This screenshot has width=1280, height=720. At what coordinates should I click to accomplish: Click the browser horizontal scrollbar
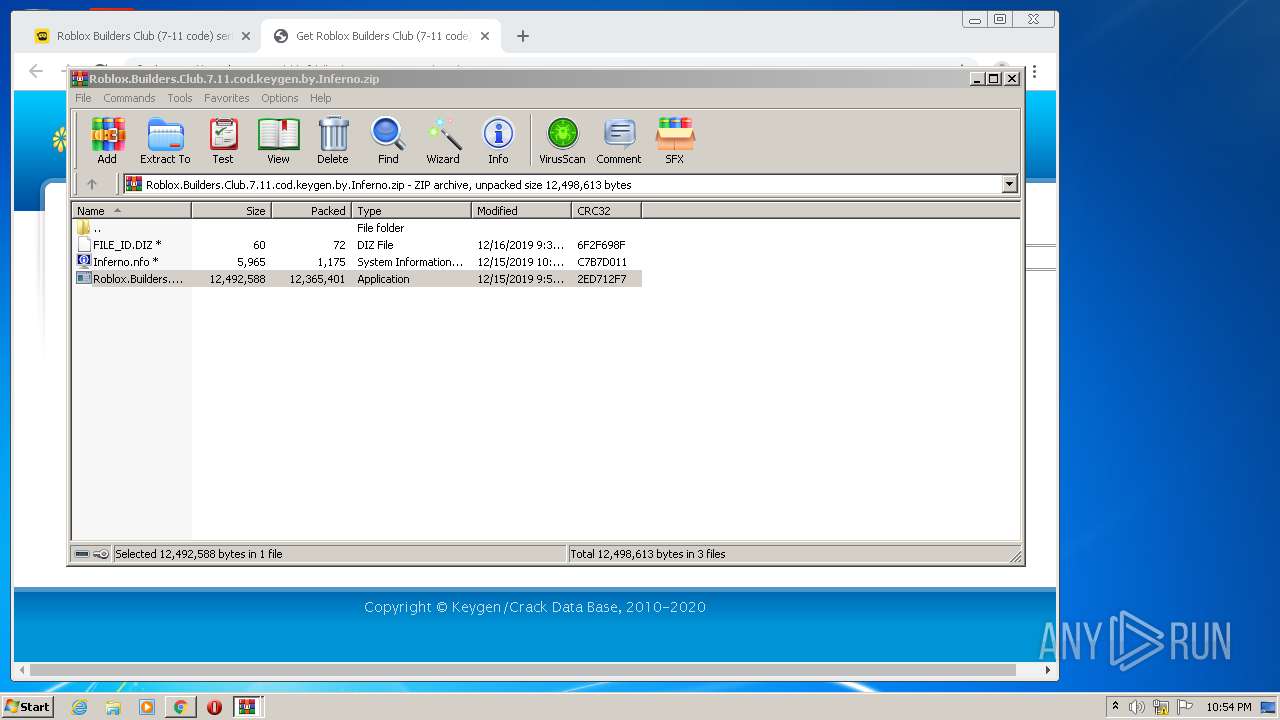click(523, 670)
